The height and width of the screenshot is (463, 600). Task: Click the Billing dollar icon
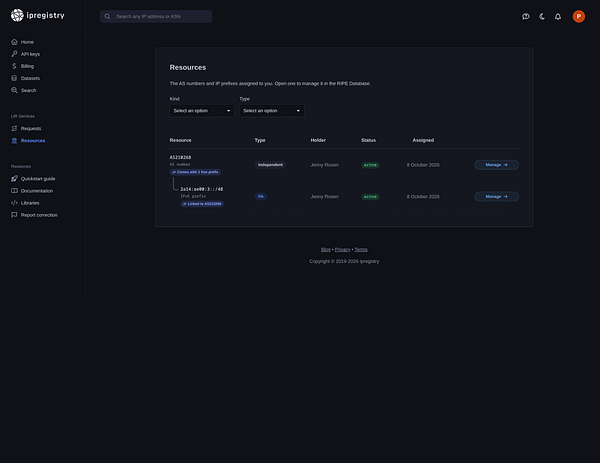pos(14,66)
